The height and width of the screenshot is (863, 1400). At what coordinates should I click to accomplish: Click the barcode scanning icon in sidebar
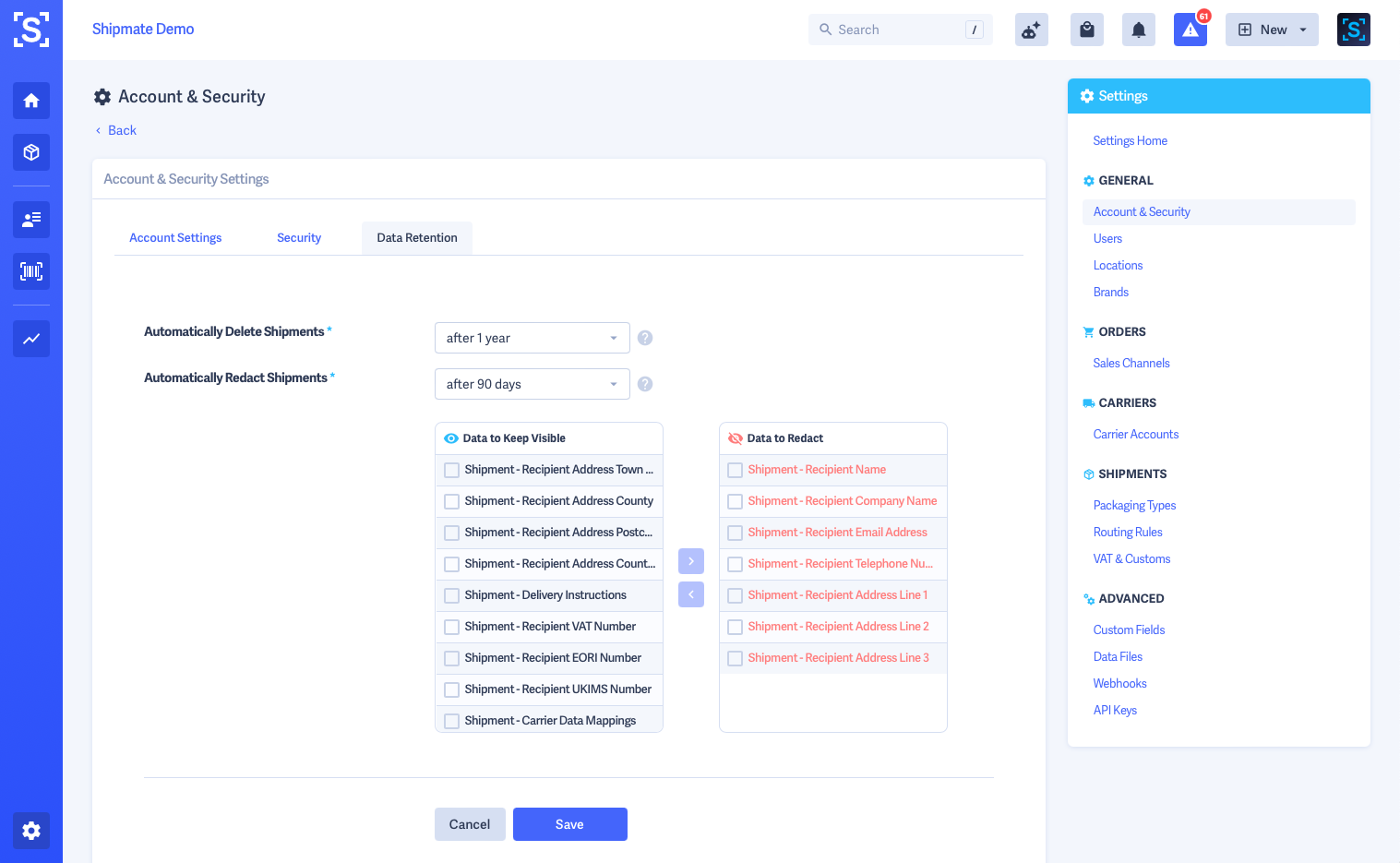coord(30,270)
